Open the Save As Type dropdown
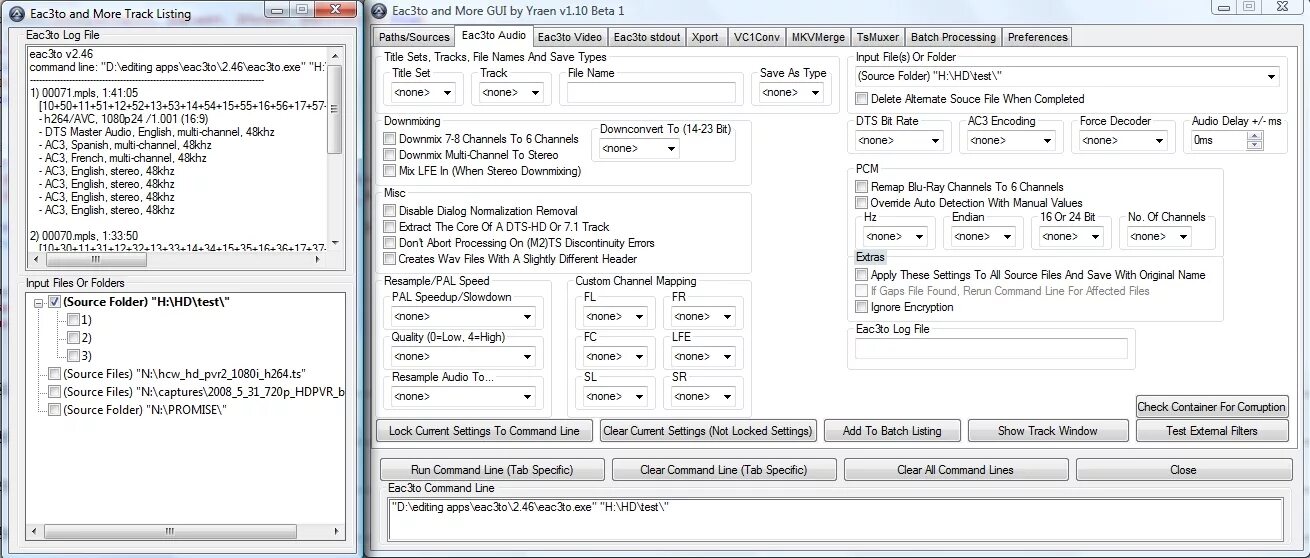Image resolution: width=1310 pixels, height=558 pixels. pos(791,92)
